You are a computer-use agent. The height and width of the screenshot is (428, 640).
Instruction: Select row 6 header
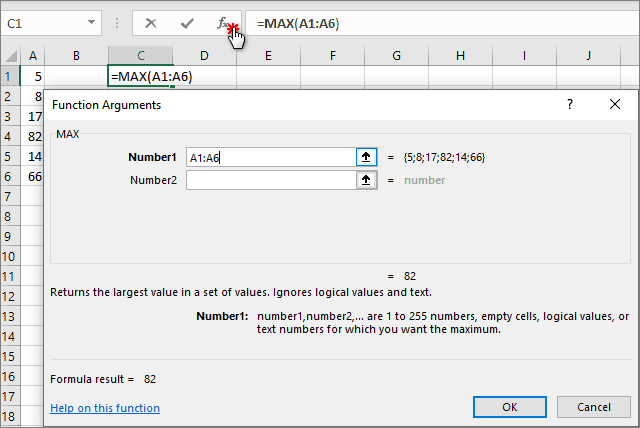10,176
